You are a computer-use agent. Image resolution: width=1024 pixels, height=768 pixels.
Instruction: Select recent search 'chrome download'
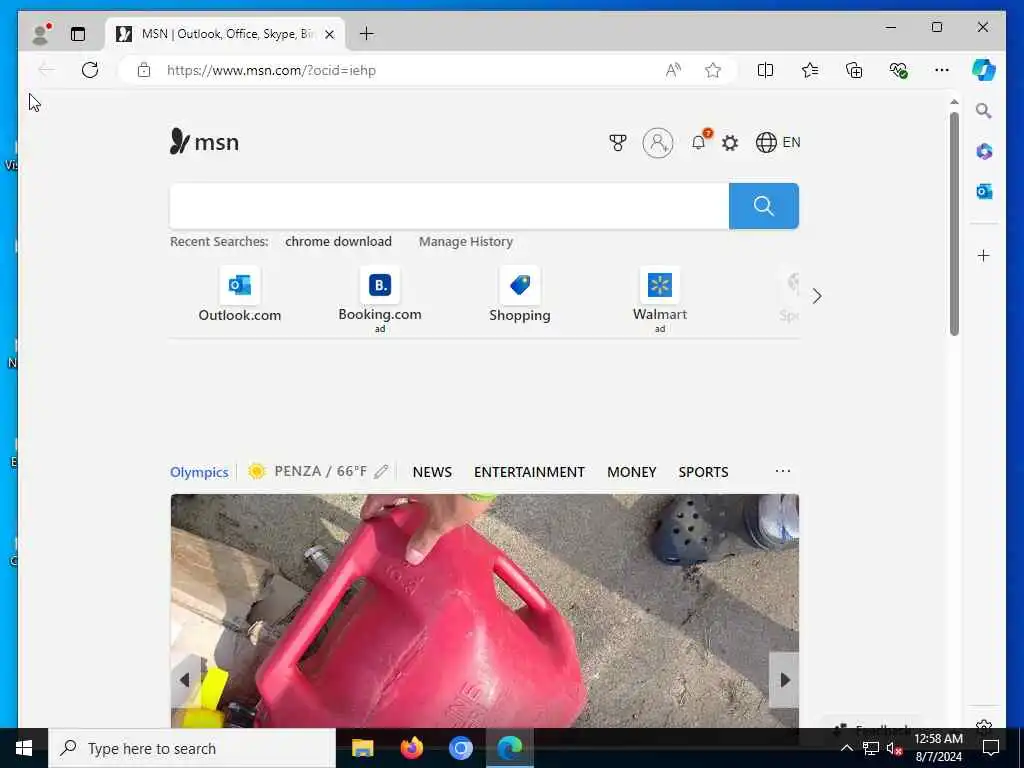(338, 242)
